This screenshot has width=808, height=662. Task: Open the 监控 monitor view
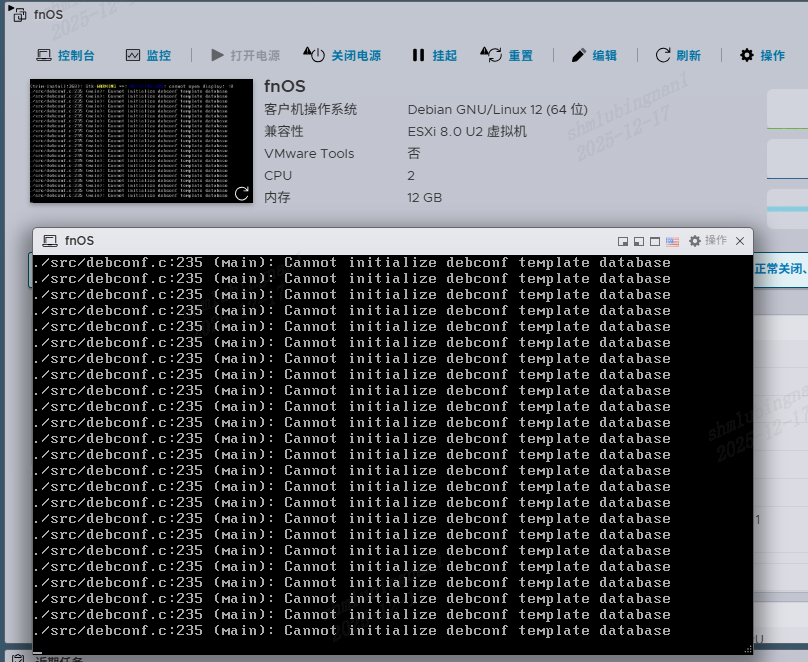(148, 55)
